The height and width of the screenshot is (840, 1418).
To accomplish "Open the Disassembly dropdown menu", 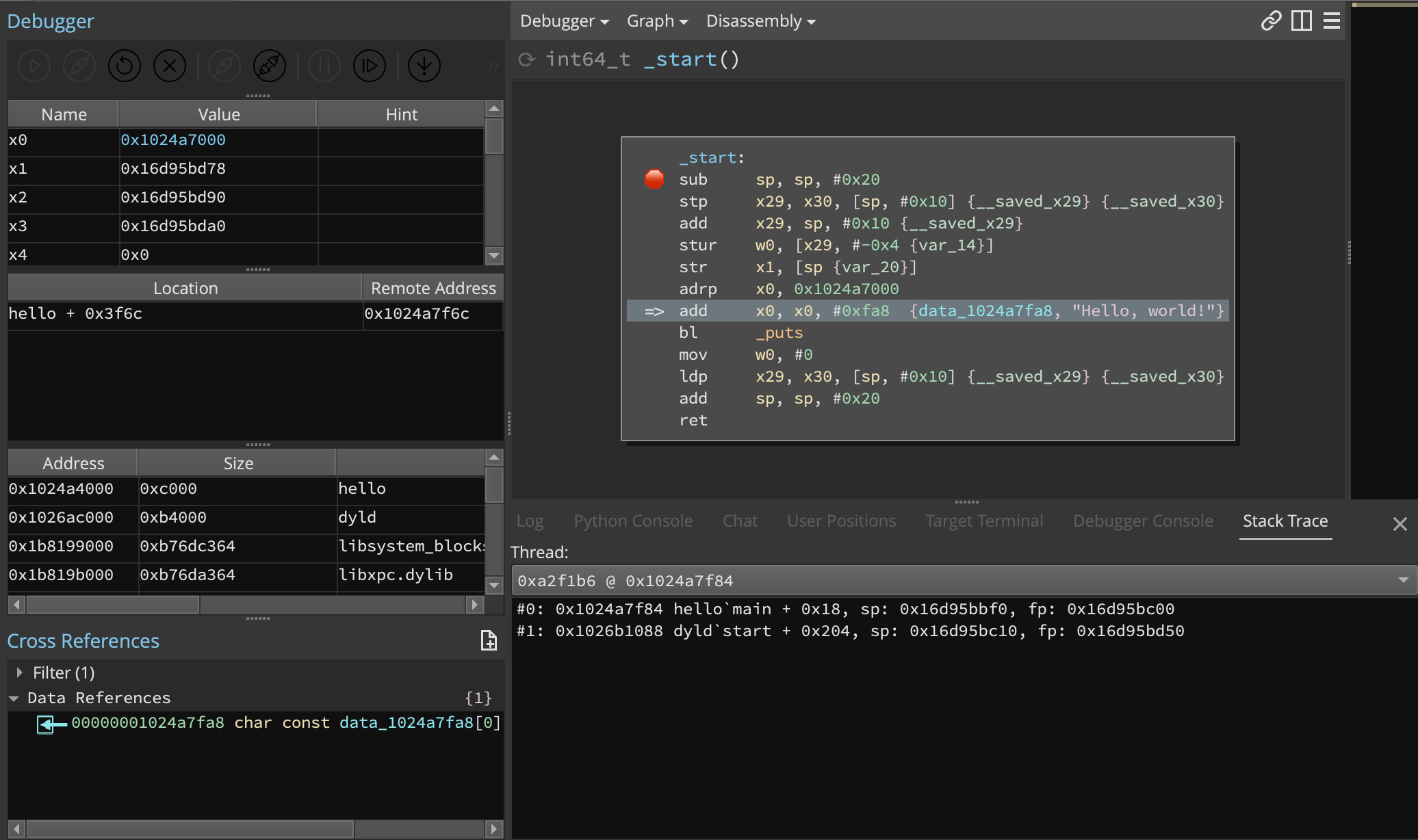I will point(760,21).
